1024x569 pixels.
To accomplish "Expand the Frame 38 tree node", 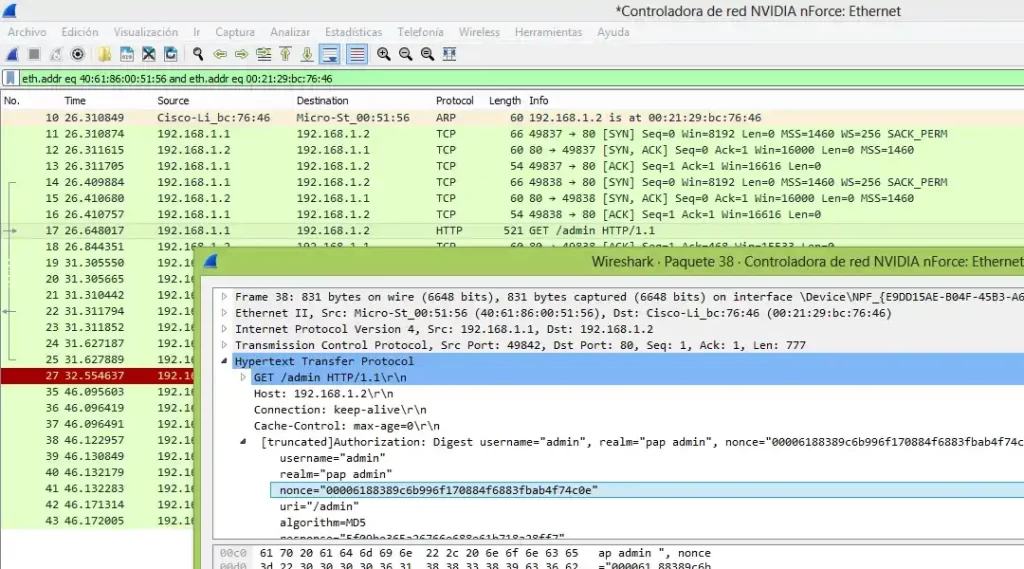I will pyautogui.click(x=224, y=297).
